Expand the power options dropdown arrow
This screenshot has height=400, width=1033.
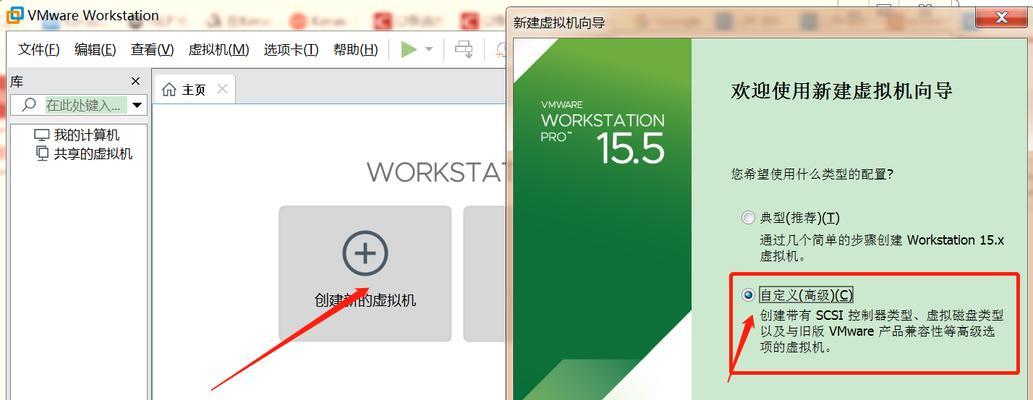tap(429, 49)
